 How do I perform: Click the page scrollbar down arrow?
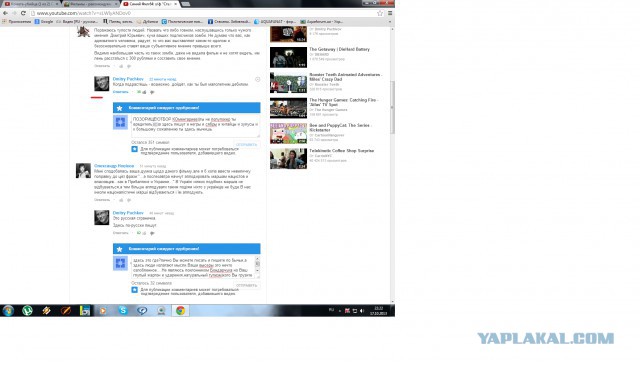[x=392, y=301]
